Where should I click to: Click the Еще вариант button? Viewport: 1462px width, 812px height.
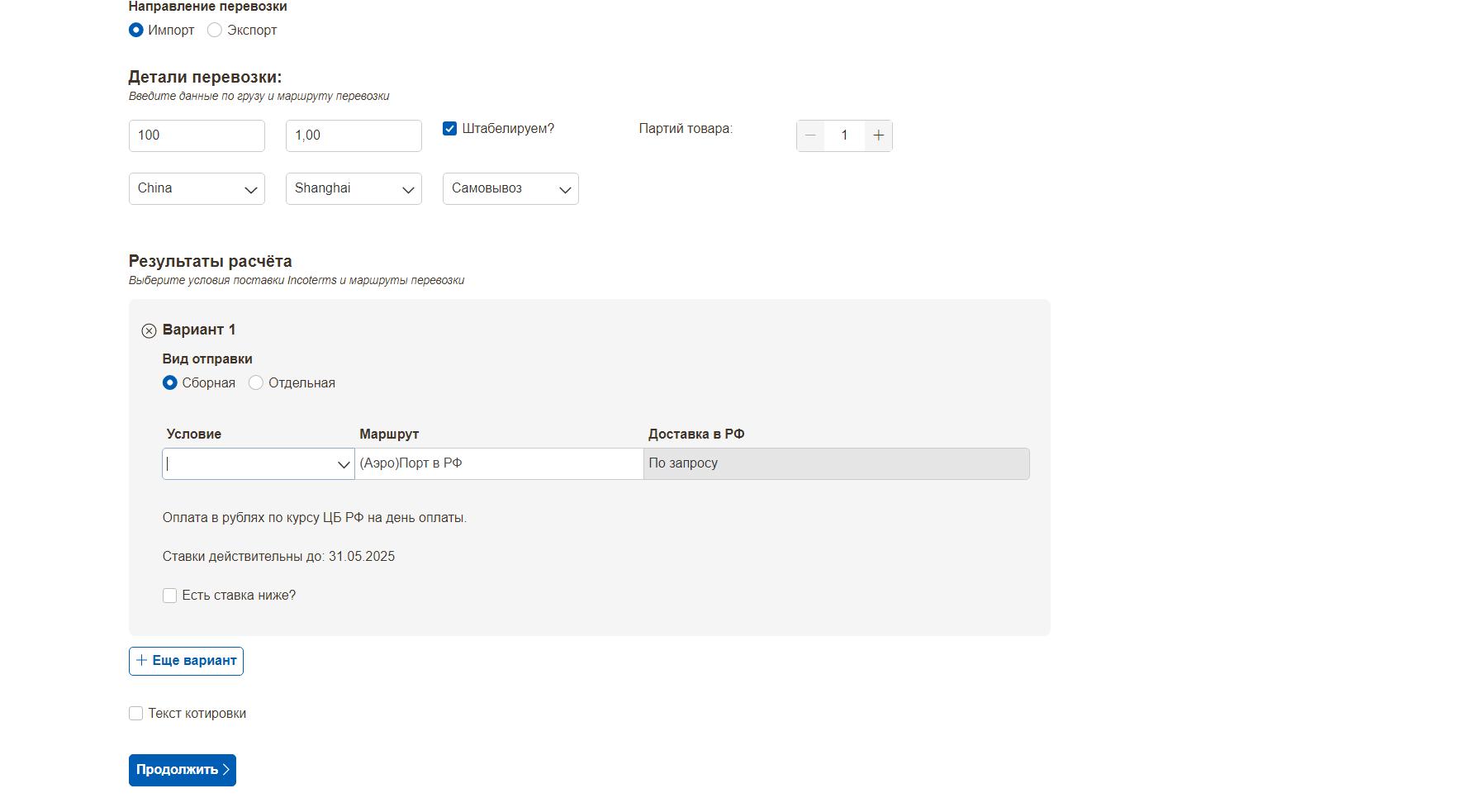[x=186, y=661]
